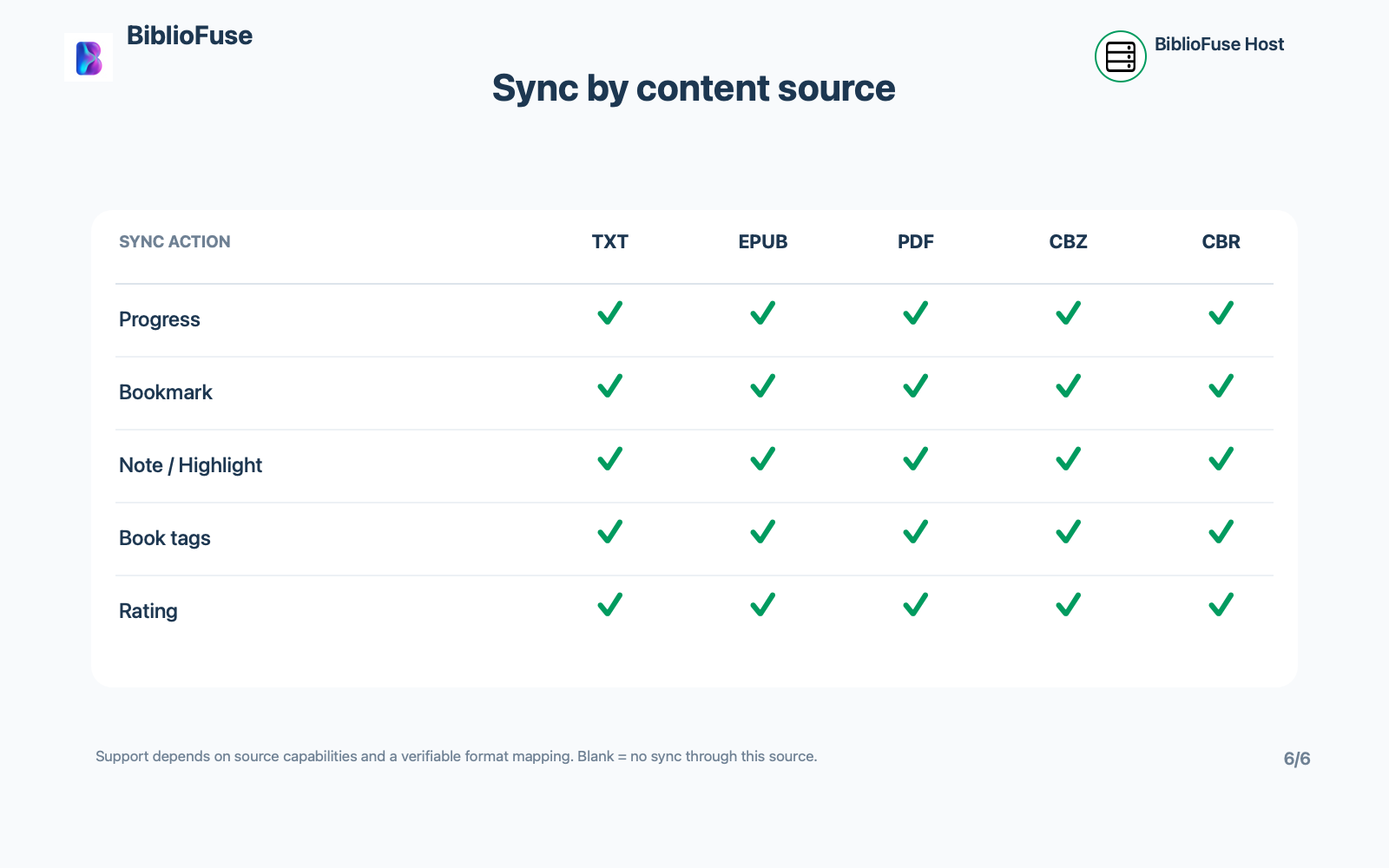Select the EPUB column header
Screen dimensions: 1389x868
pyautogui.click(x=763, y=242)
